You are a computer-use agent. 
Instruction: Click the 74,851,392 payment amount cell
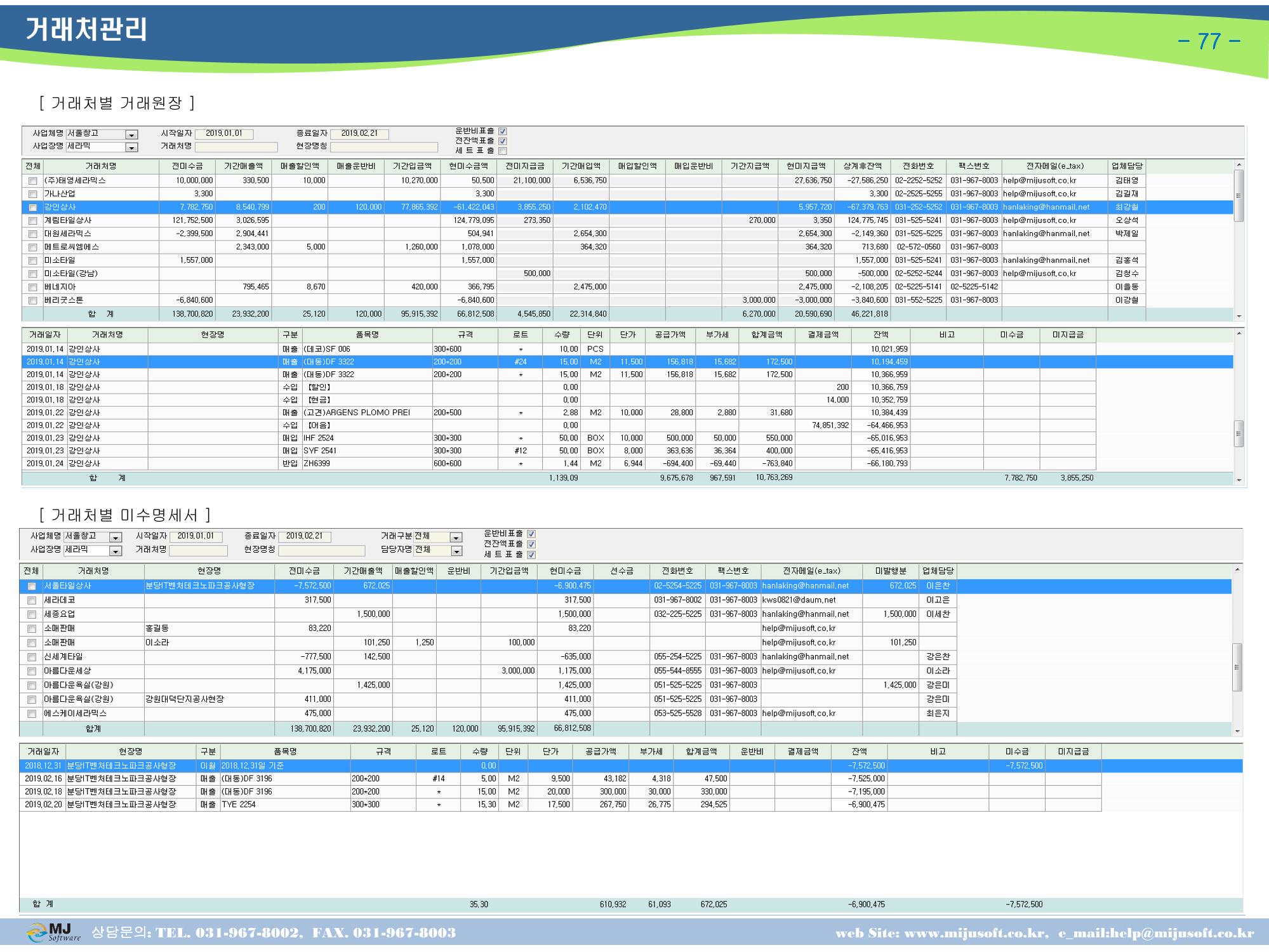(823, 425)
